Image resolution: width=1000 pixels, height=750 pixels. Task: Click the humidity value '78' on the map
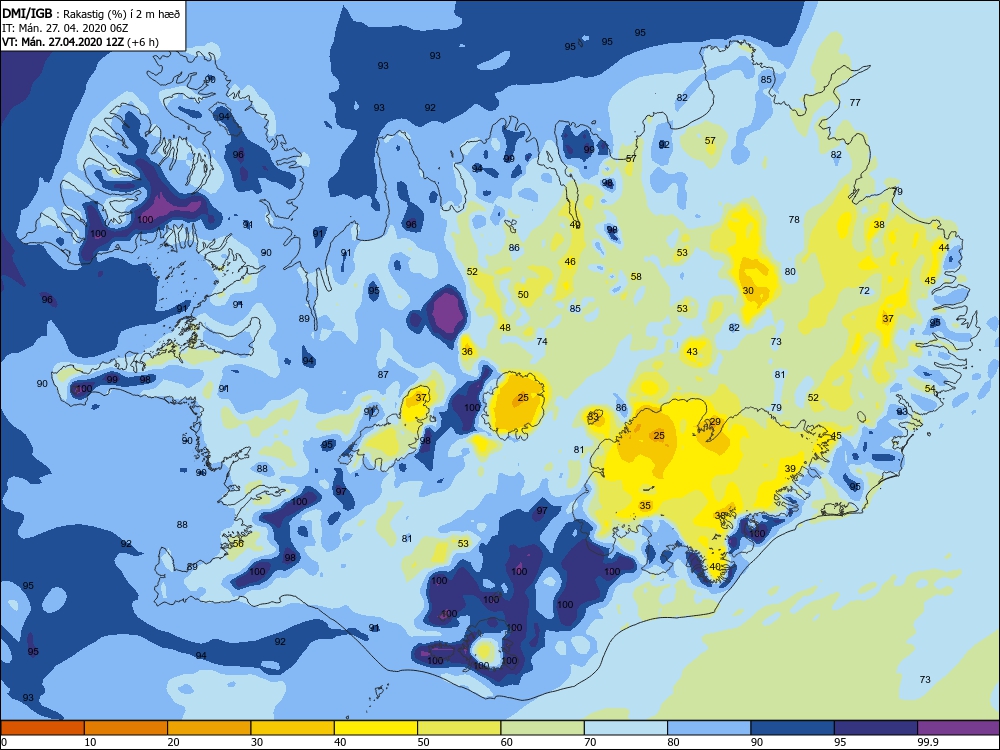pos(793,219)
